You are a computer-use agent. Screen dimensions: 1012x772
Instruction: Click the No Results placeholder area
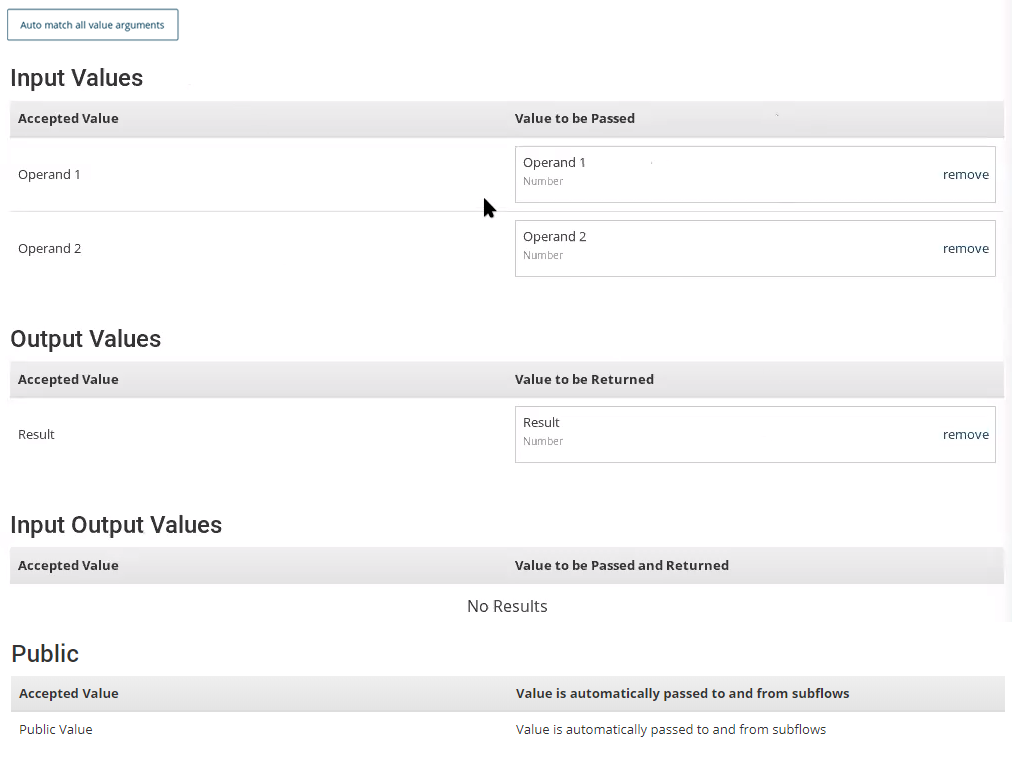[x=507, y=606]
